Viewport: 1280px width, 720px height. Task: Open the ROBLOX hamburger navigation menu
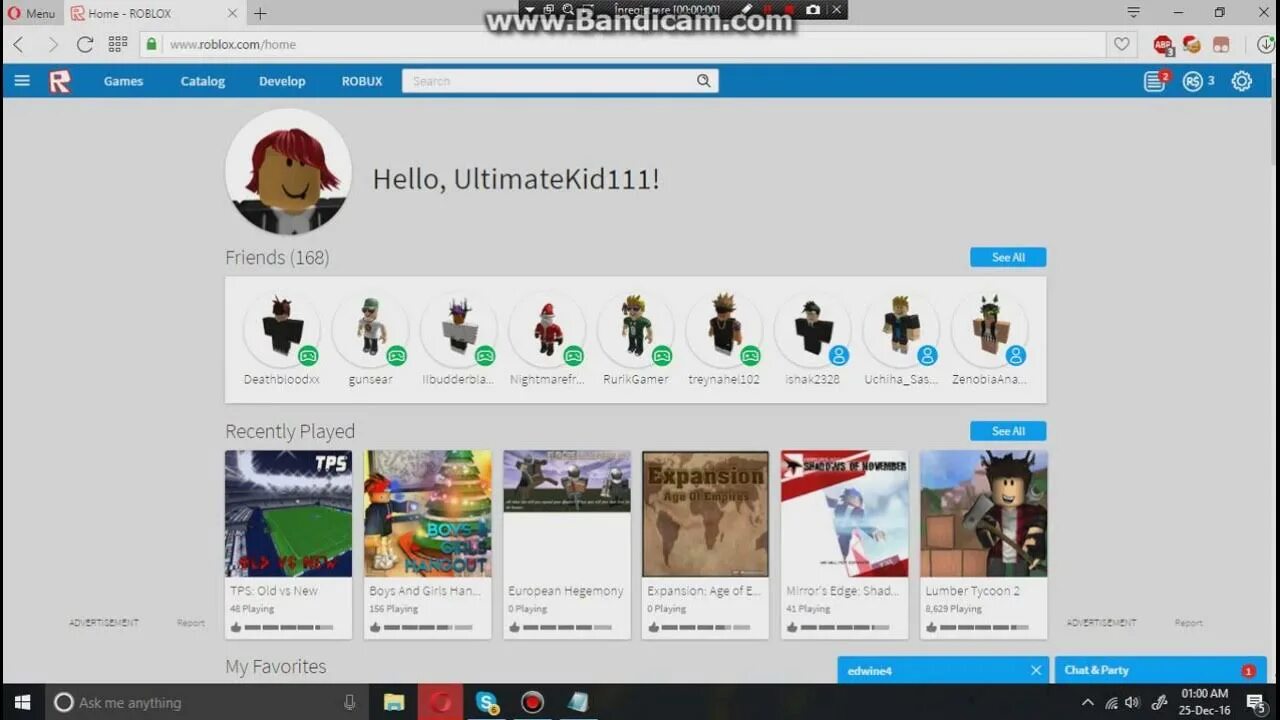[x=22, y=81]
